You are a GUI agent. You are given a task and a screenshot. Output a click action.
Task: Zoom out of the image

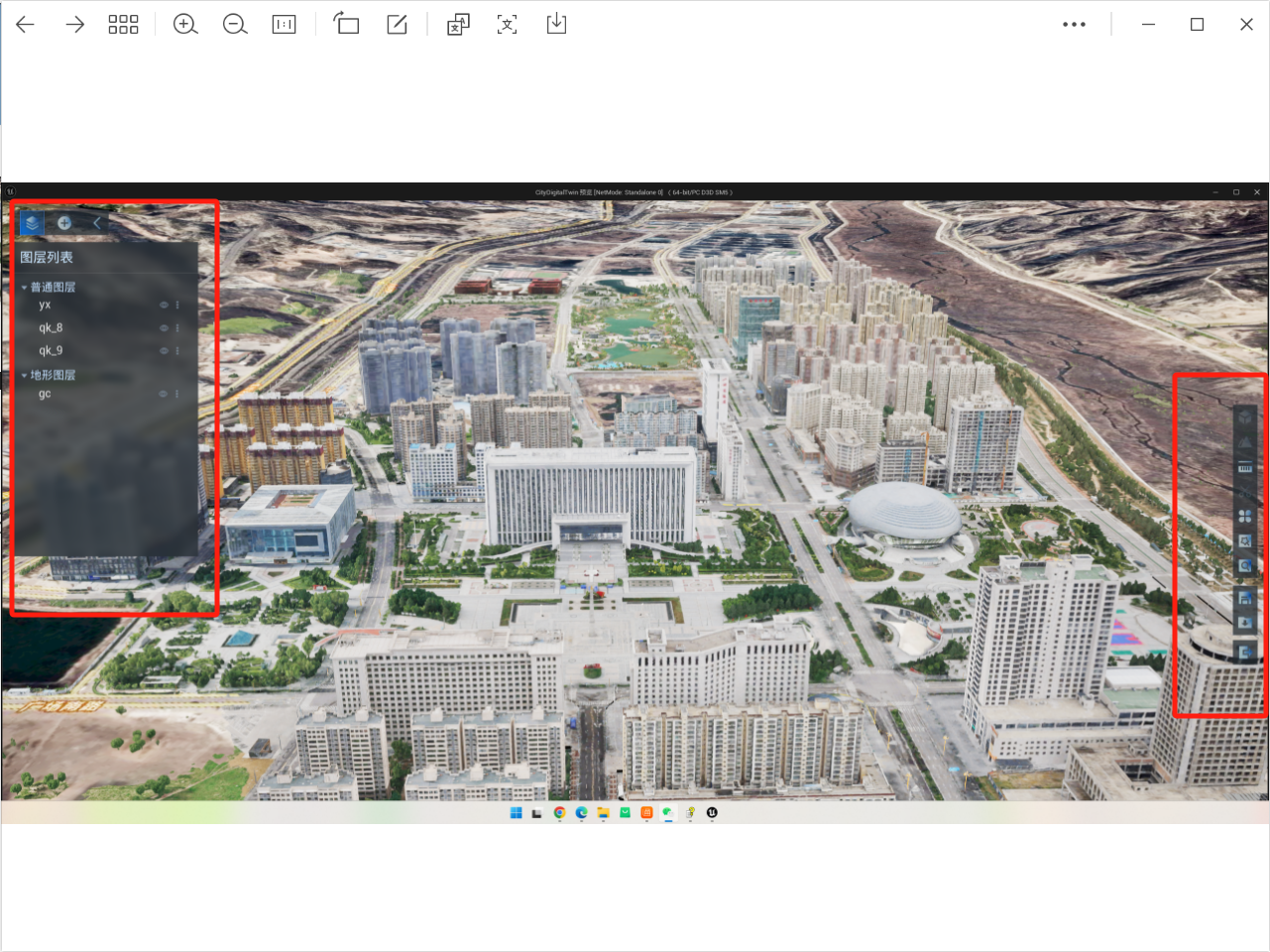pyautogui.click(x=235, y=25)
